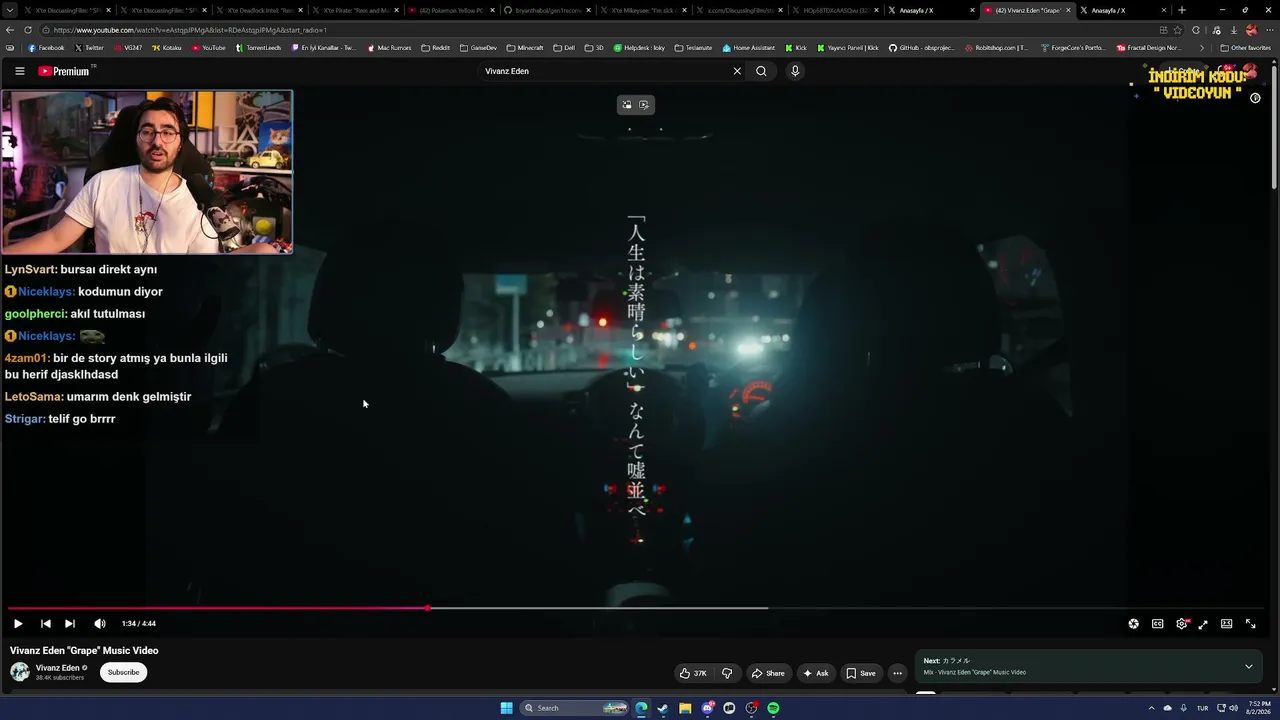Open the GitHub obsproject bookmark
This screenshot has width=1280, height=720.
click(x=922, y=48)
